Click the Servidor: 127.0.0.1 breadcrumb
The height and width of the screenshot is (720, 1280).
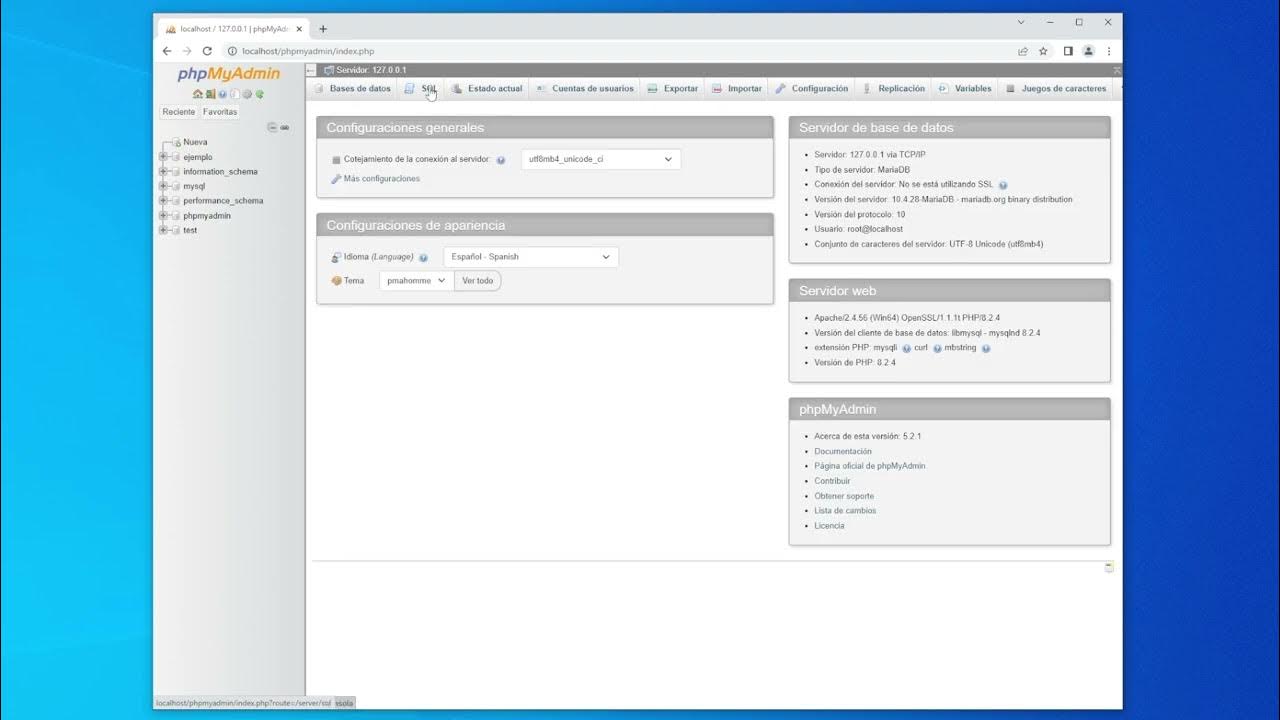click(371, 70)
